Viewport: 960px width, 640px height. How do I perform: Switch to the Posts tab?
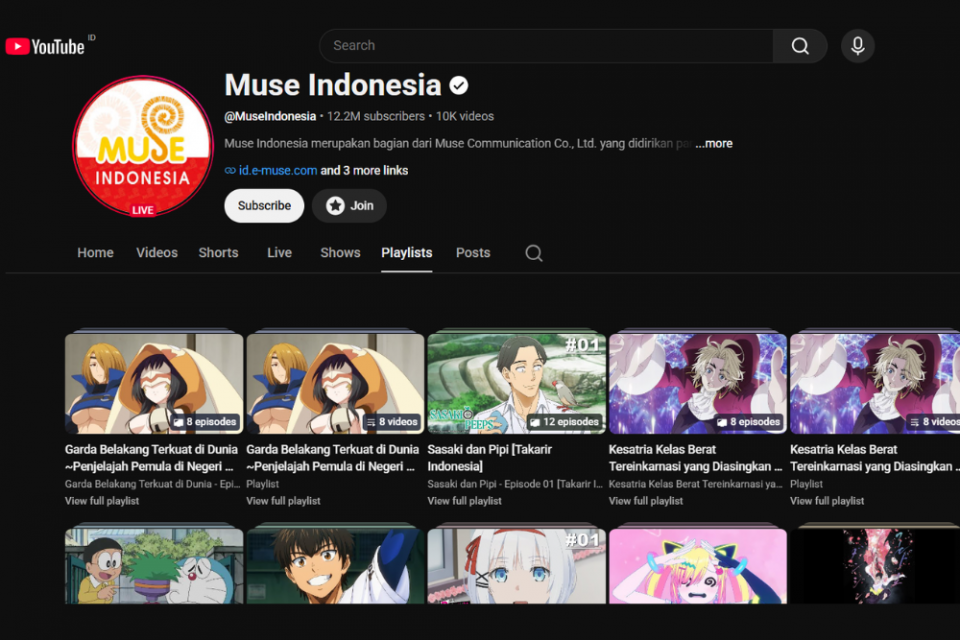click(x=473, y=253)
